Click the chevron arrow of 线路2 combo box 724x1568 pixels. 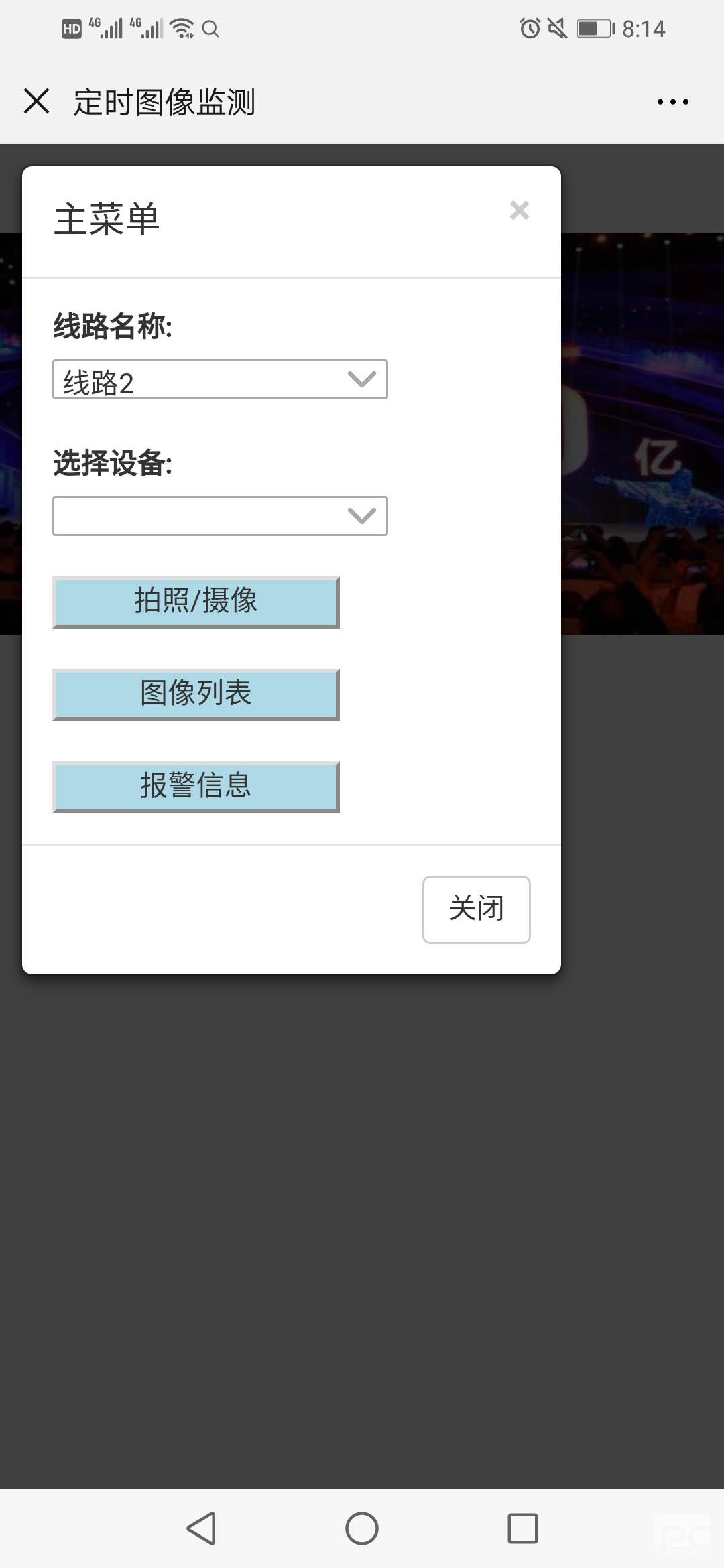362,380
